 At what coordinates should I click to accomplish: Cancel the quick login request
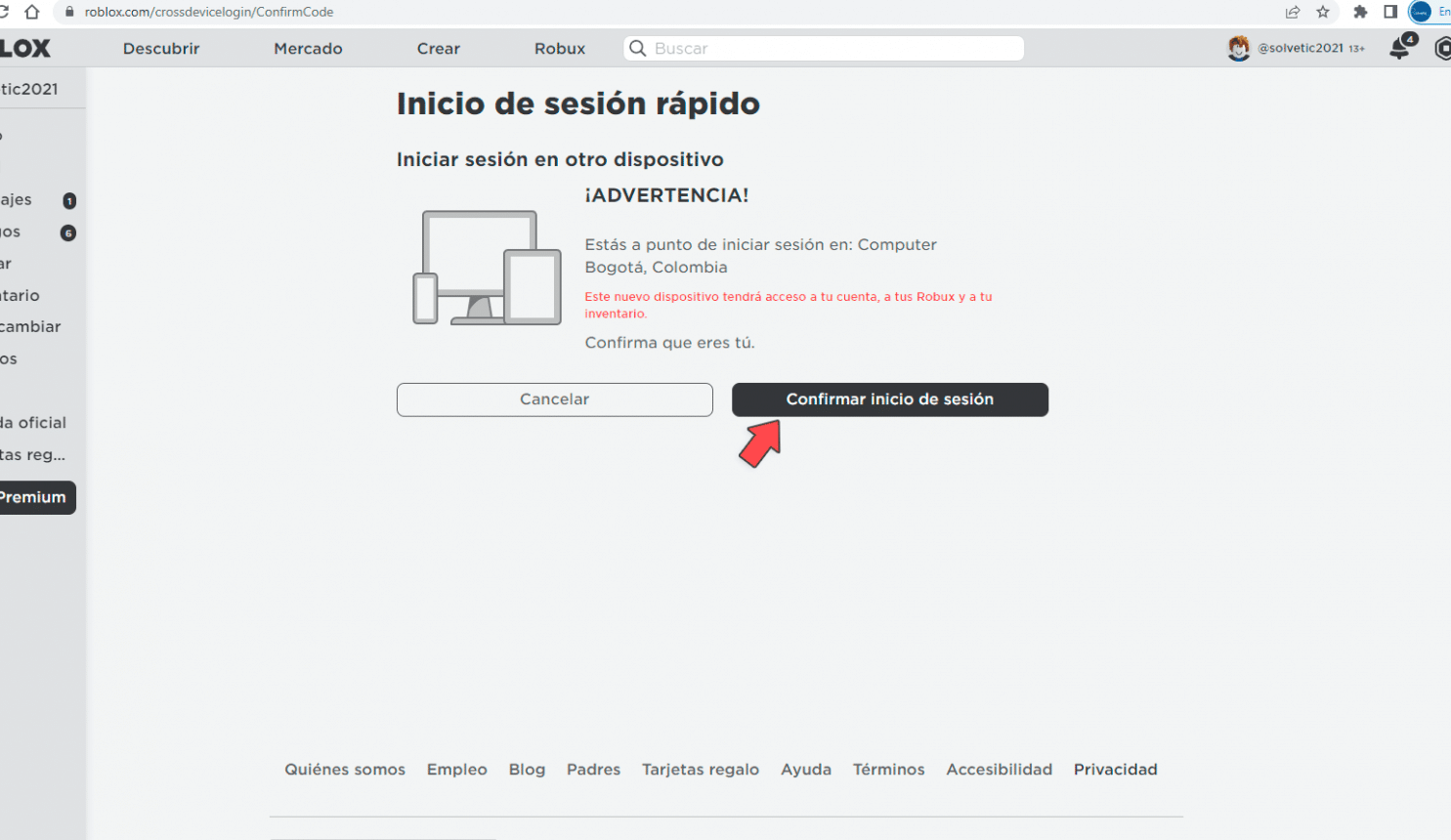point(555,399)
